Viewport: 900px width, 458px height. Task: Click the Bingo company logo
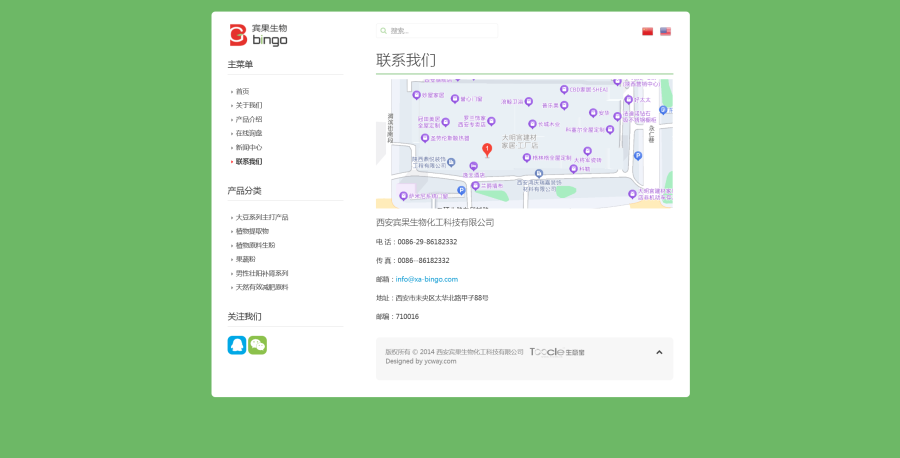coord(258,35)
